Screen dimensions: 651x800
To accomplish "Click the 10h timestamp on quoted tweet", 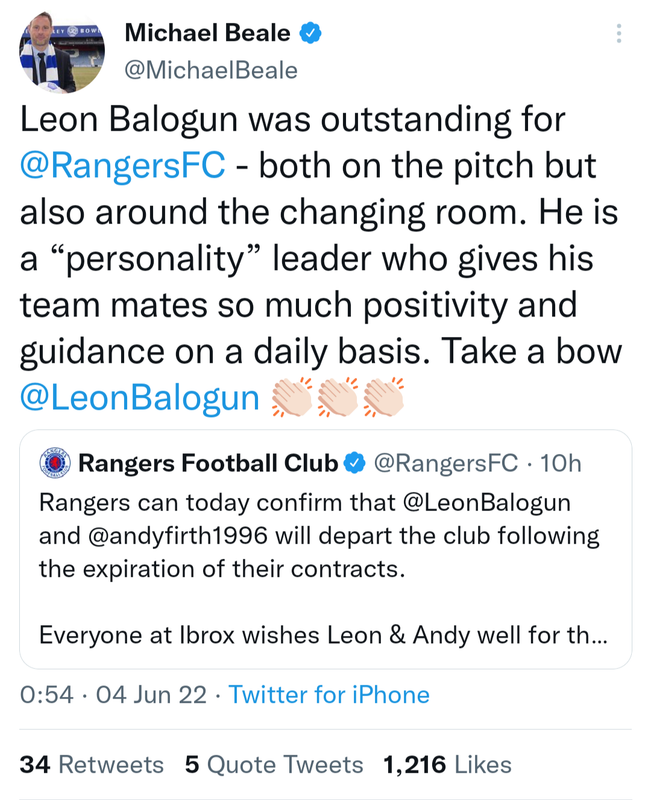I will click(560, 463).
